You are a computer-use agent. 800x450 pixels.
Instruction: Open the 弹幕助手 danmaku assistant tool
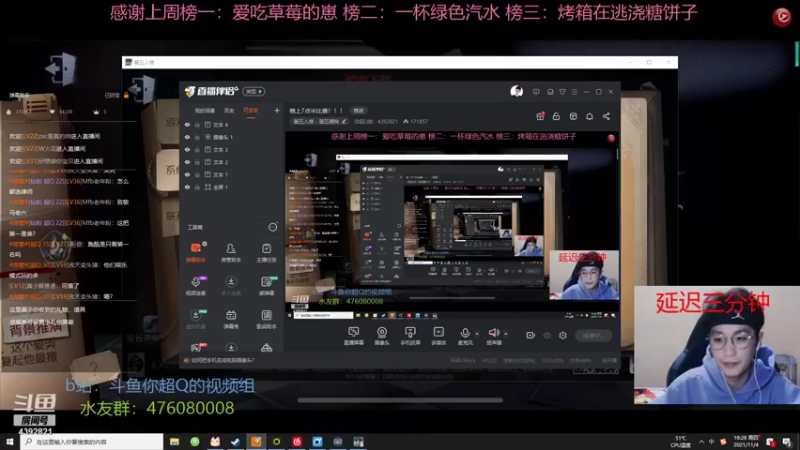click(195, 252)
